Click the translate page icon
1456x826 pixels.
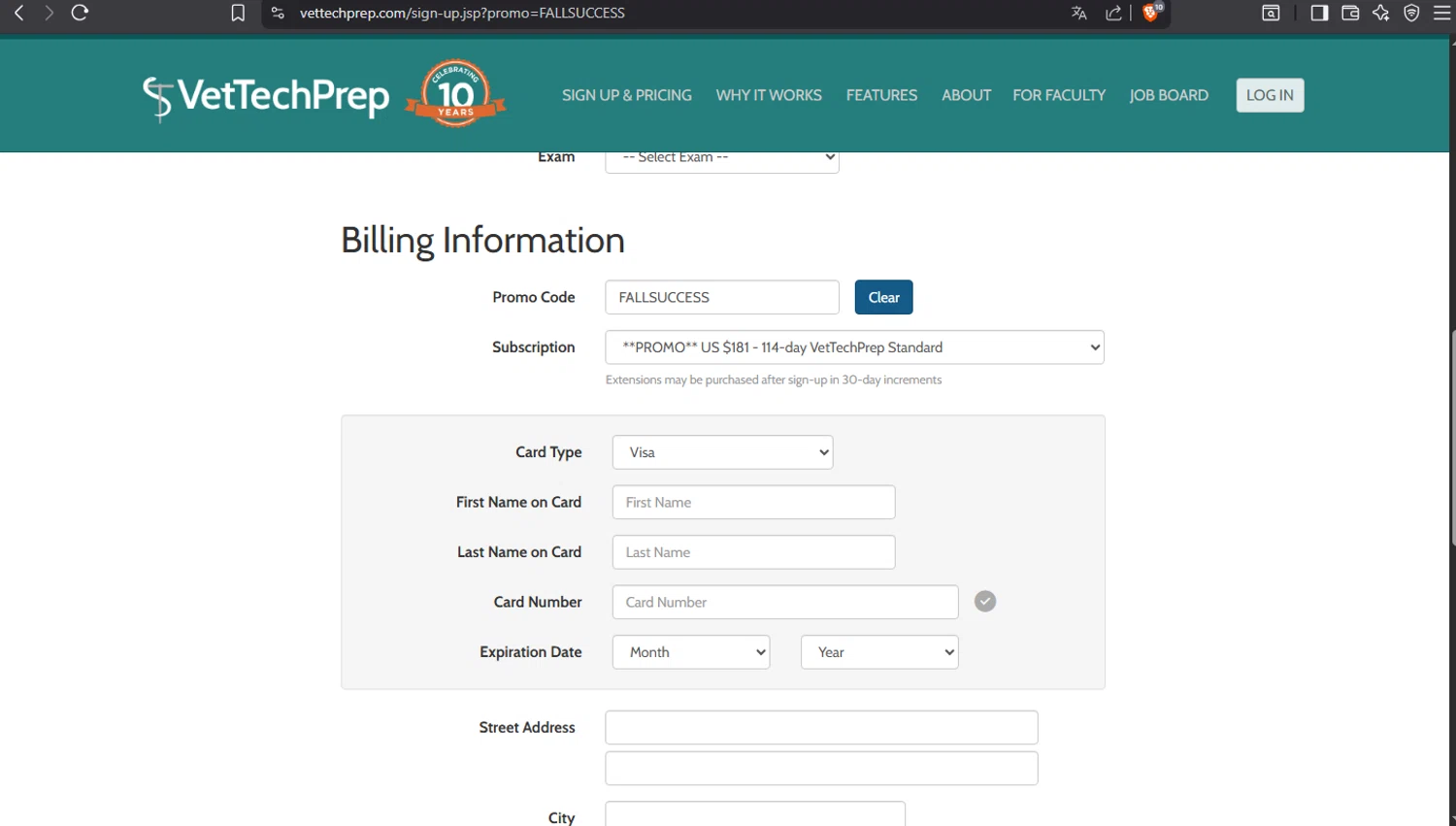tap(1078, 13)
